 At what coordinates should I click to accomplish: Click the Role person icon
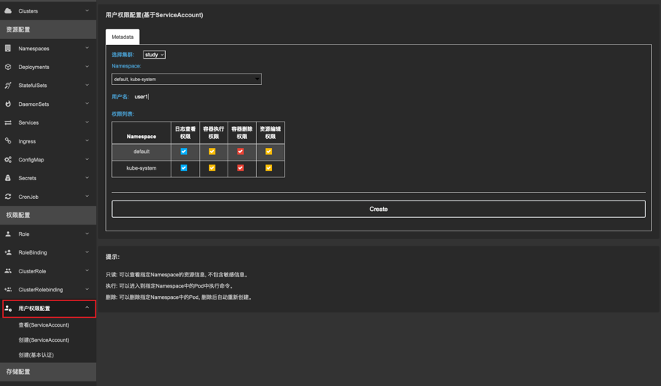pos(8,234)
